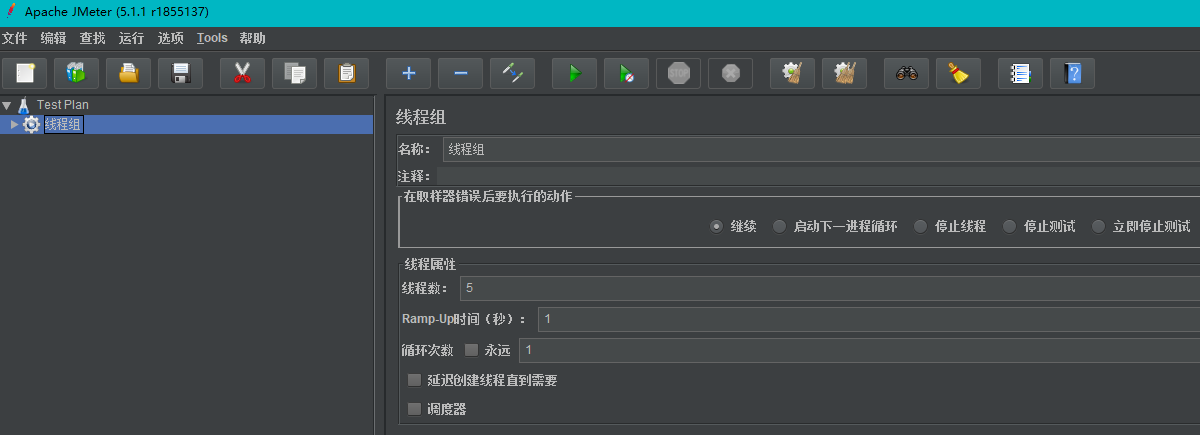
Task: Click the Test Plan flask icon
Action: [24, 104]
